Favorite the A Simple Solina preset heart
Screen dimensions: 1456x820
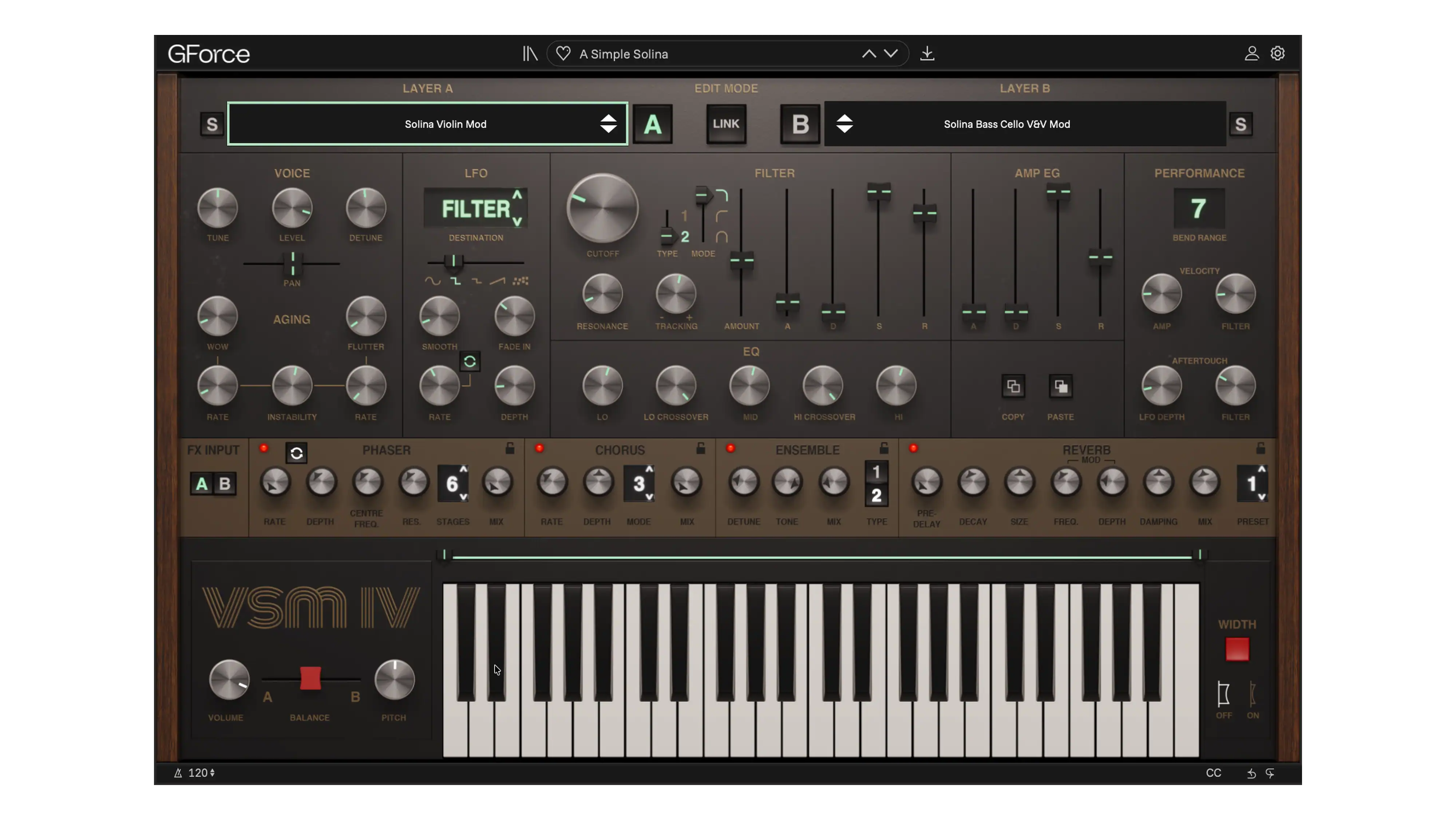[563, 54]
